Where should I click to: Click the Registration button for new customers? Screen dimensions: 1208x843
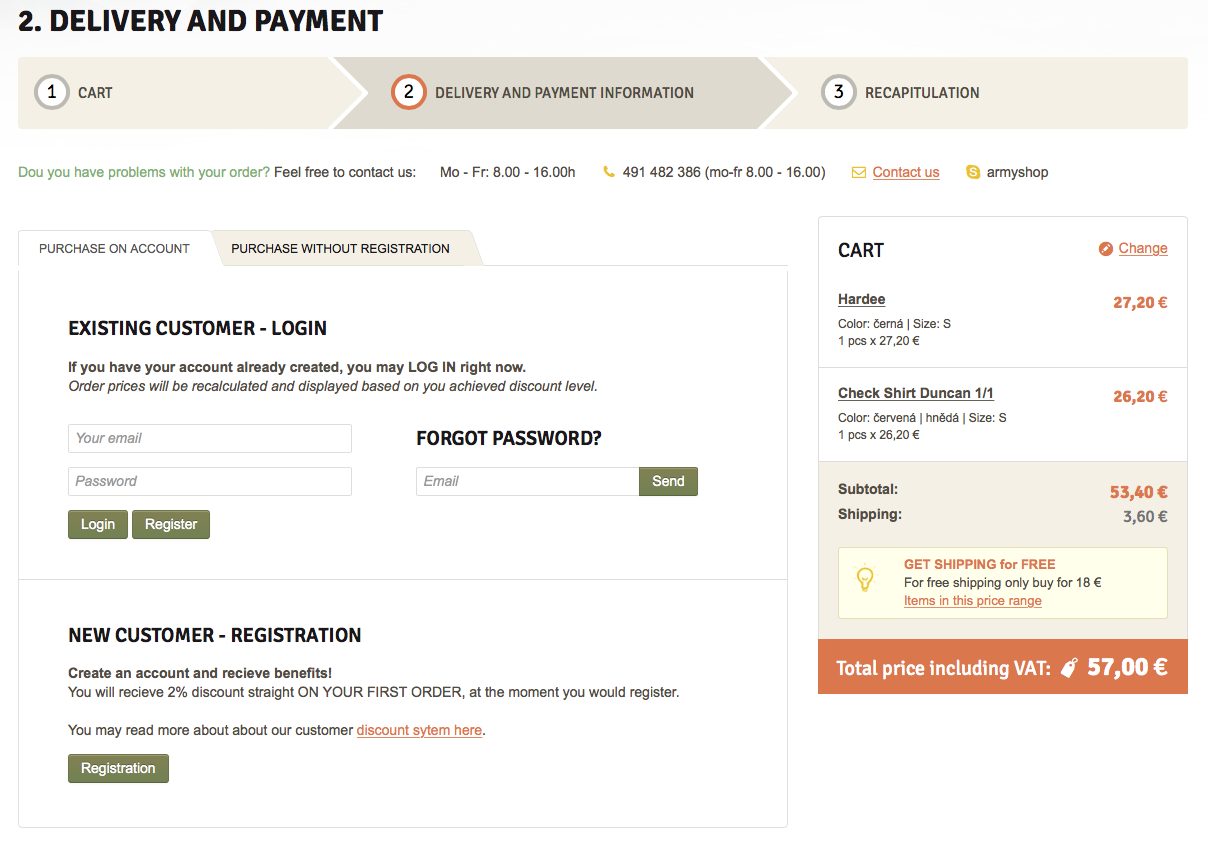118,768
